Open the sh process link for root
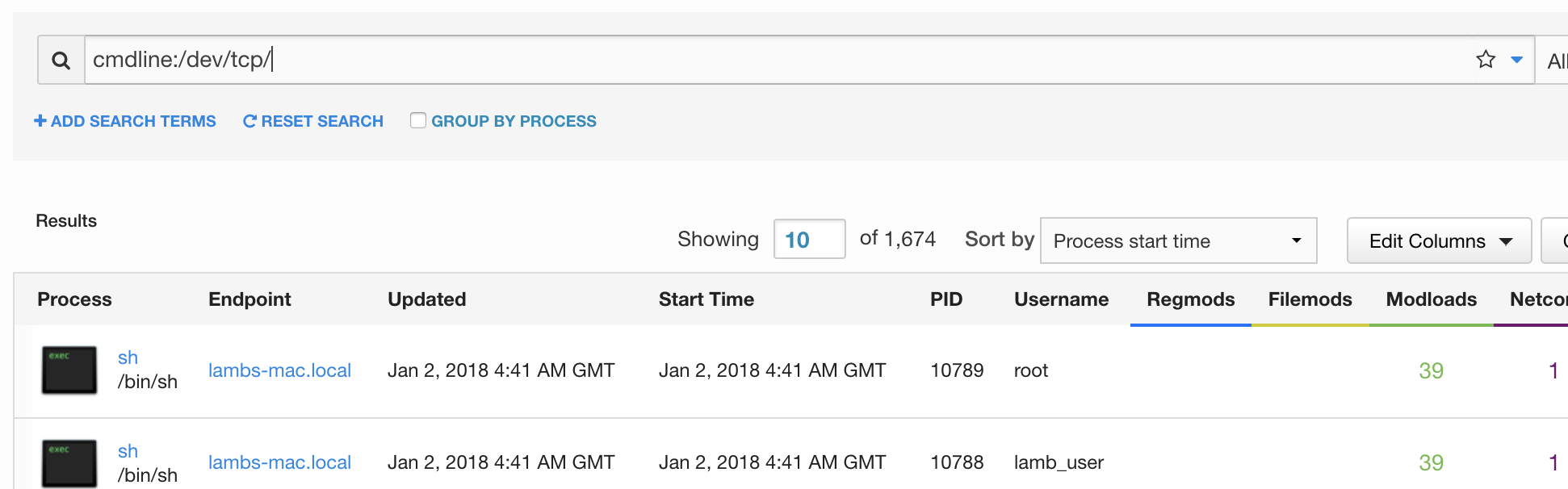Image resolution: width=1568 pixels, height=489 pixels. click(x=128, y=357)
